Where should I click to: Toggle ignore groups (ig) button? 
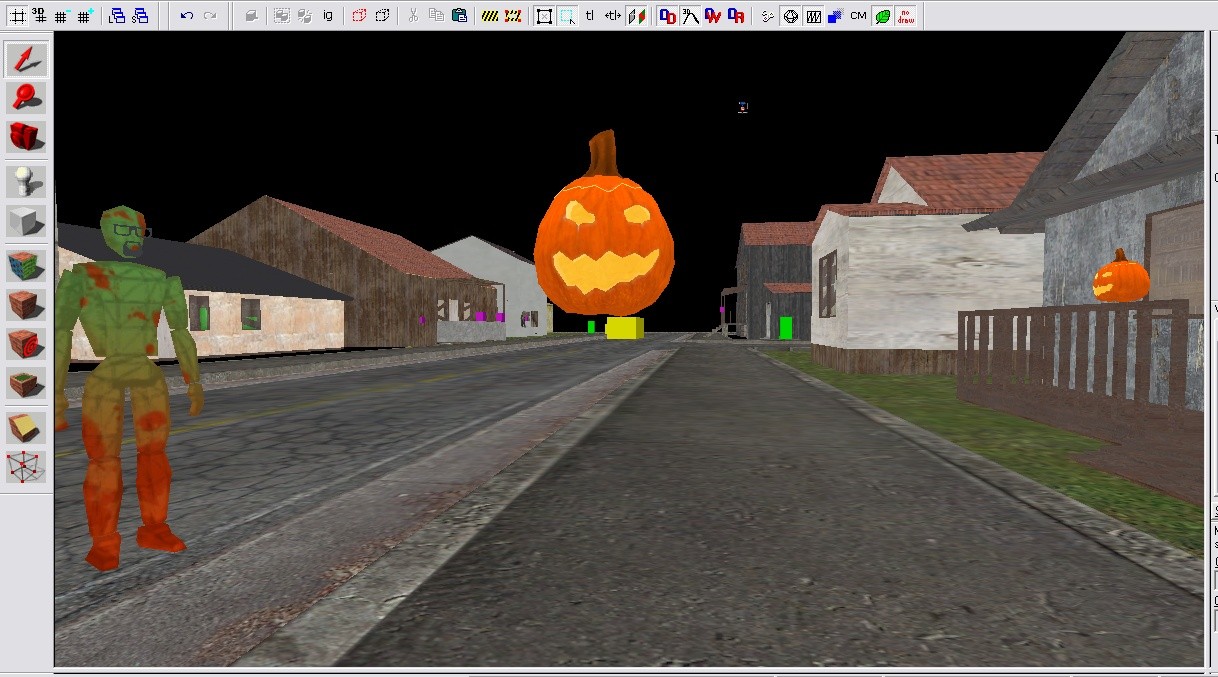click(328, 16)
